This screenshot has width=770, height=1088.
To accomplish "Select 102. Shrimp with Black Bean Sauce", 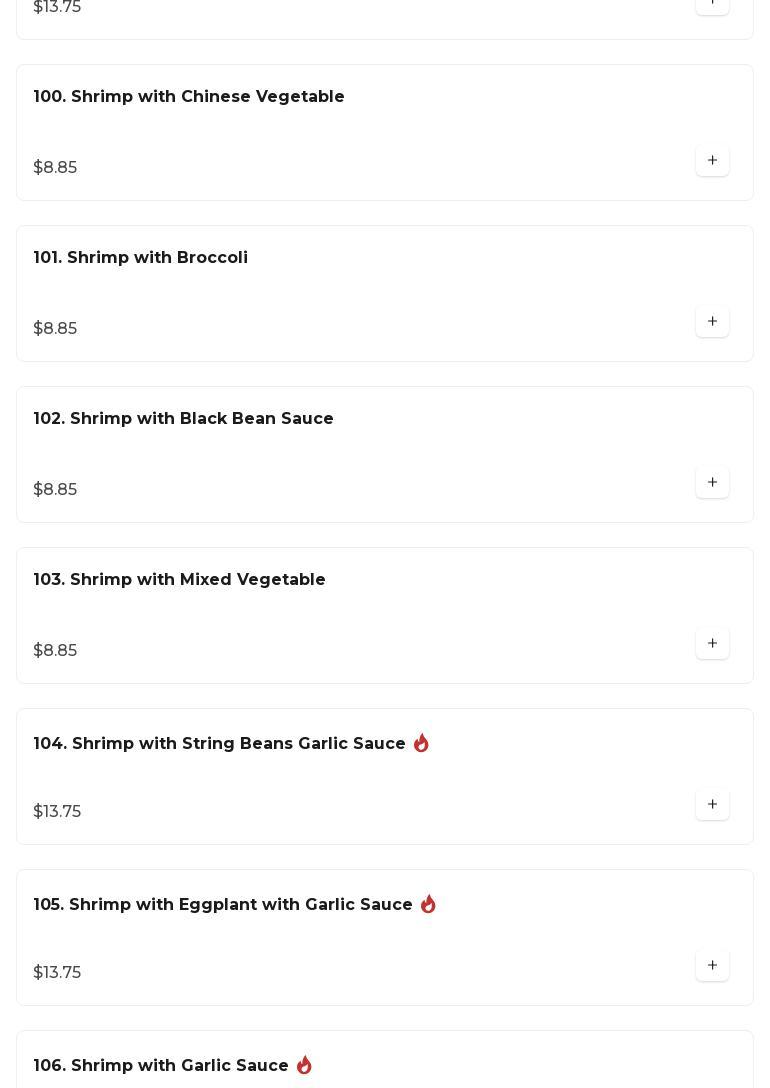I will click(184, 419).
